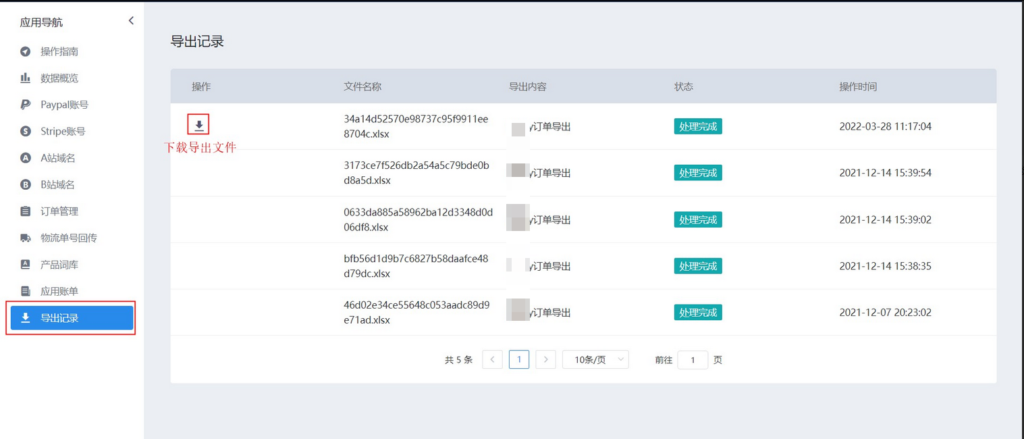Click the 操作指南 compass icon
Screen dimensions: 1024x439
(25, 51)
